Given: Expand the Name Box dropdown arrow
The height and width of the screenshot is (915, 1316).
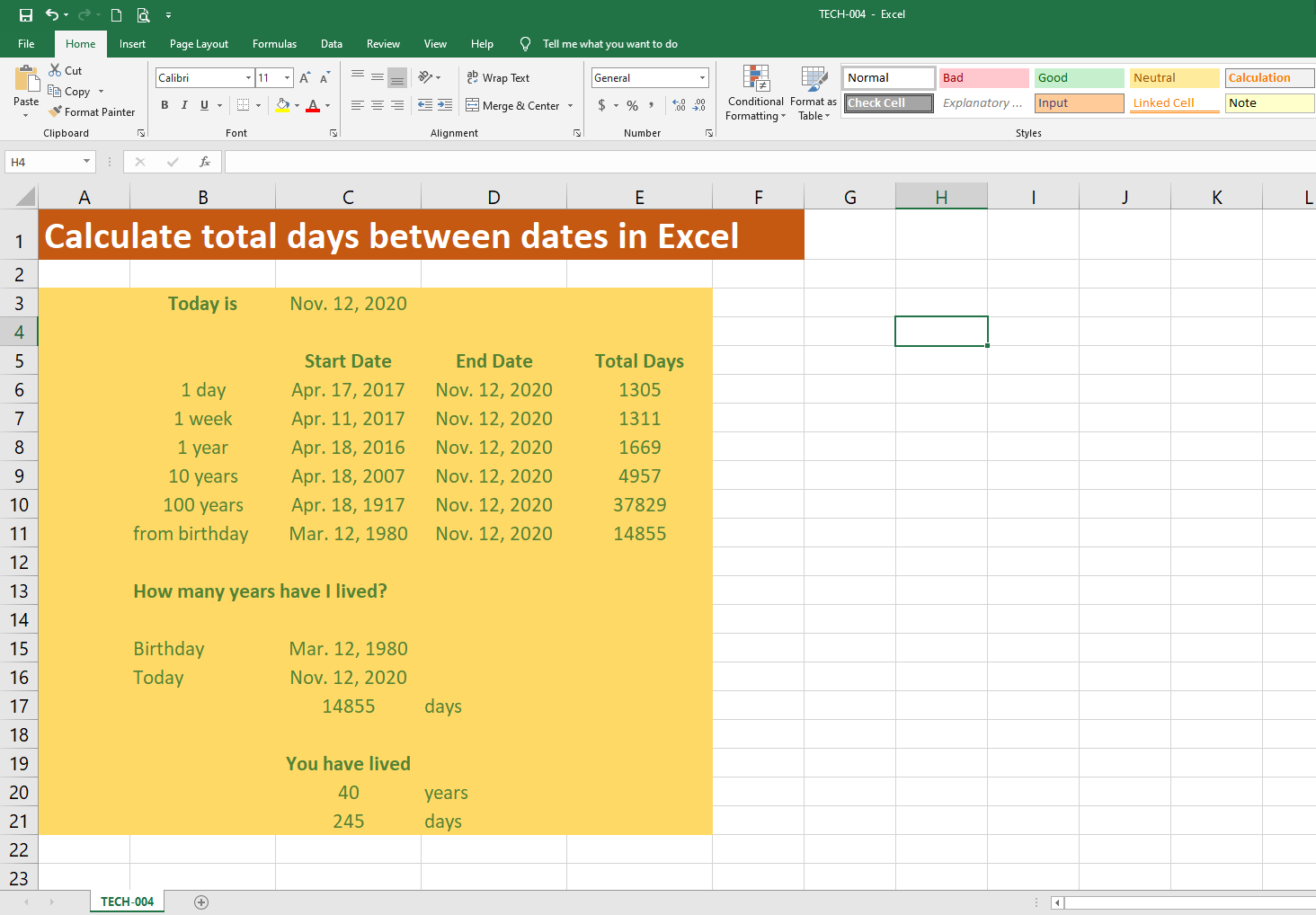Looking at the screenshot, I should (x=86, y=162).
